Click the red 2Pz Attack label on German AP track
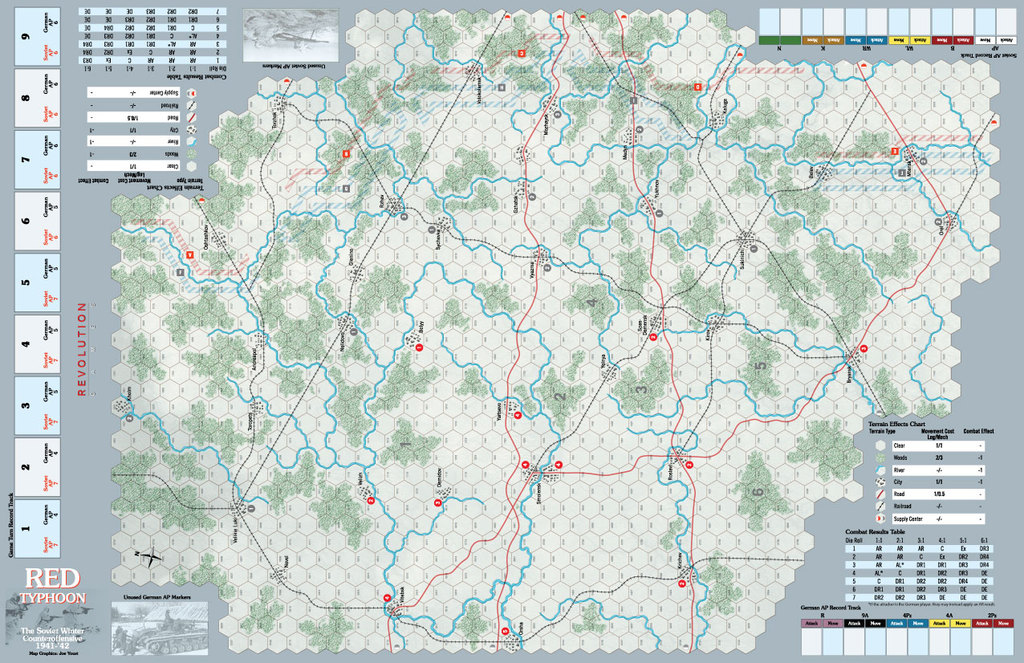Image resolution: width=1024 pixels, height=663 pixels. point(982,623)
